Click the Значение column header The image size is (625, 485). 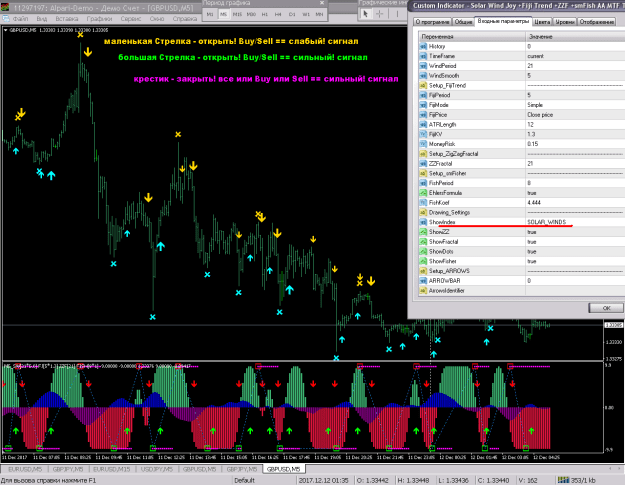(x=575, y=36)
